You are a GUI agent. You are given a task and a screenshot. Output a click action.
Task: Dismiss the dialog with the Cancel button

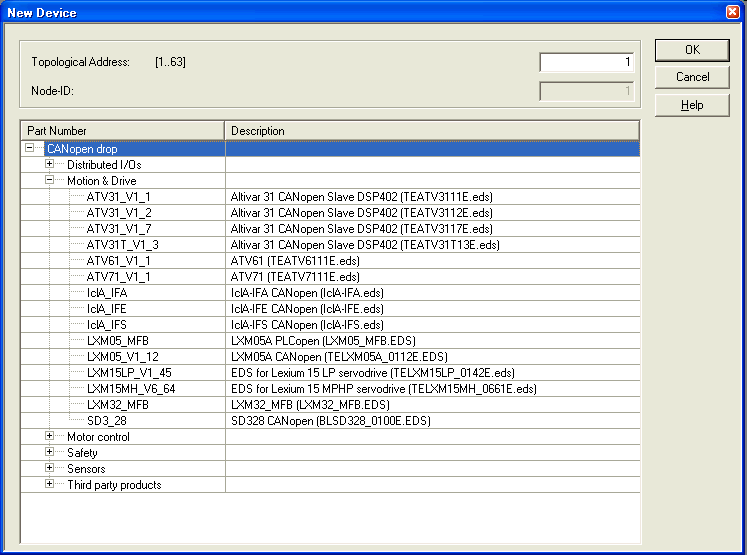coord(692,77)
